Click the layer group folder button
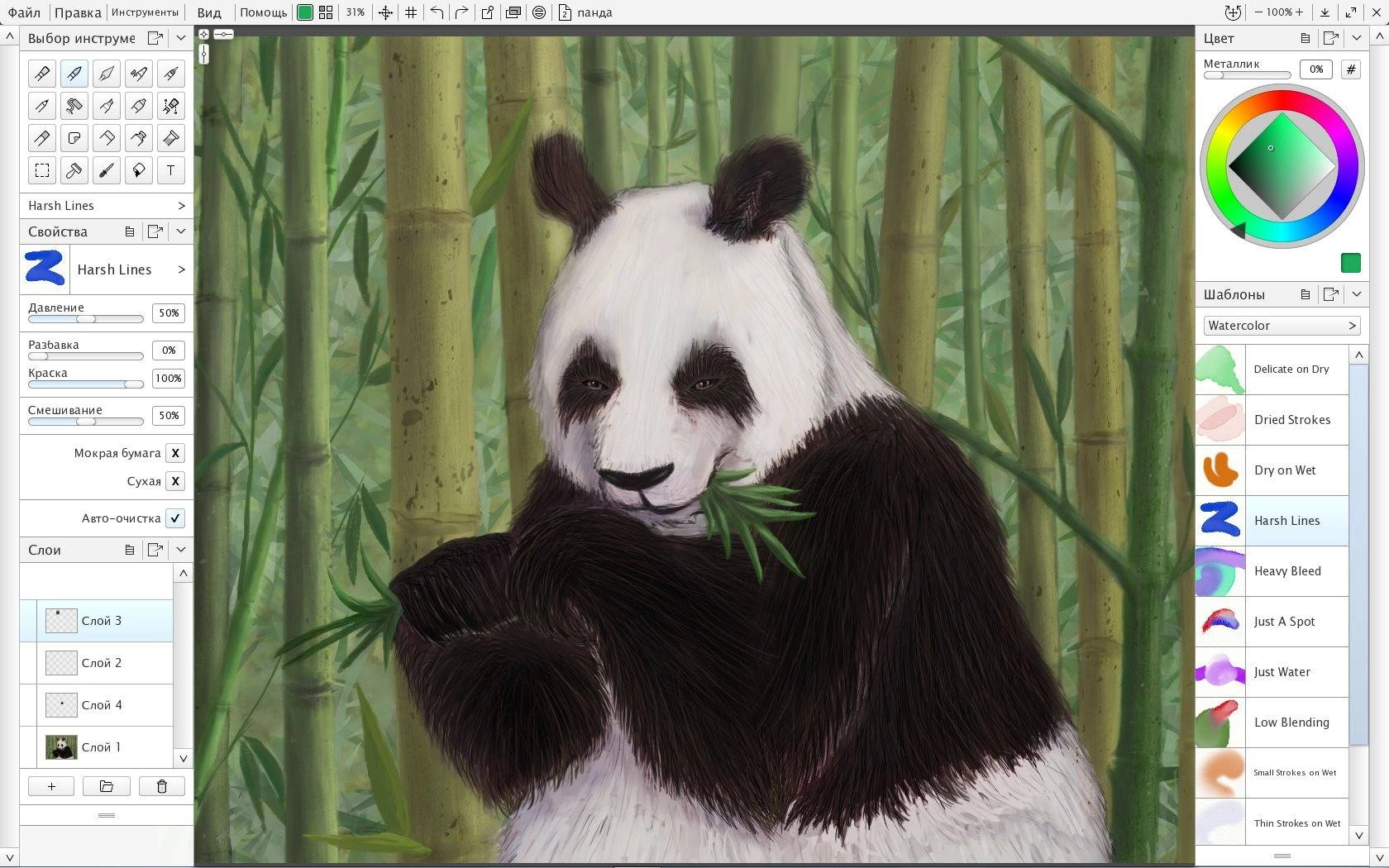1389x868 pixels. (x=107, y=786)
